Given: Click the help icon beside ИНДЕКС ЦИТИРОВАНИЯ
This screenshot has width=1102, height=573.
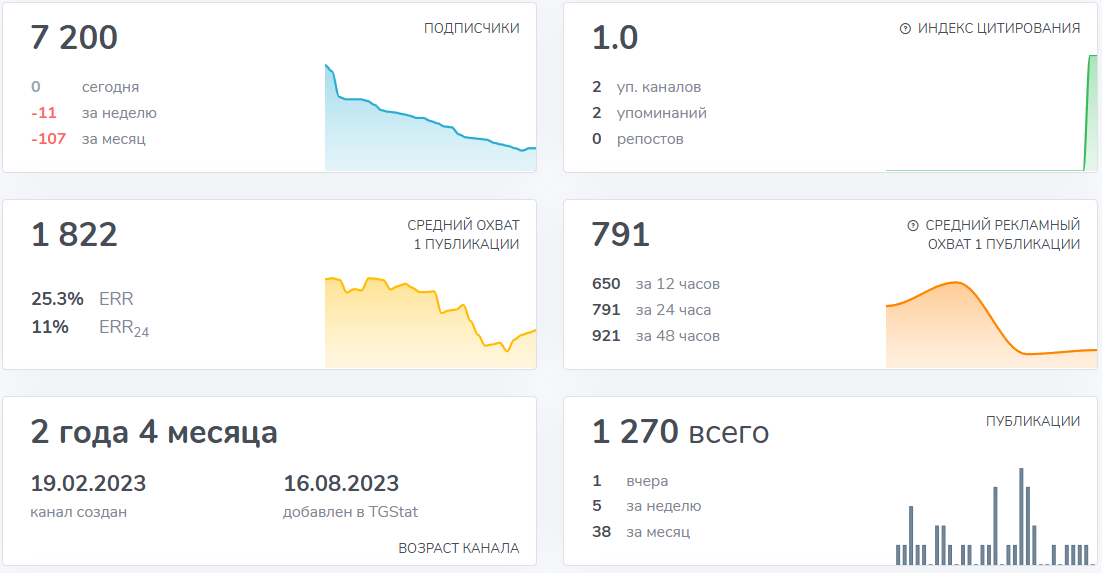Looking at the screenshot, I should [905, 29].
